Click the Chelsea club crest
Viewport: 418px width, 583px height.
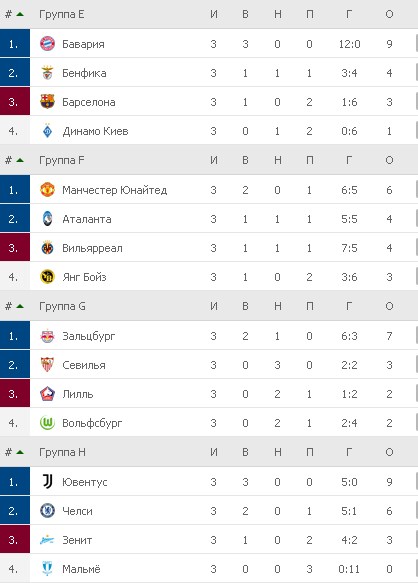[47, 510]
